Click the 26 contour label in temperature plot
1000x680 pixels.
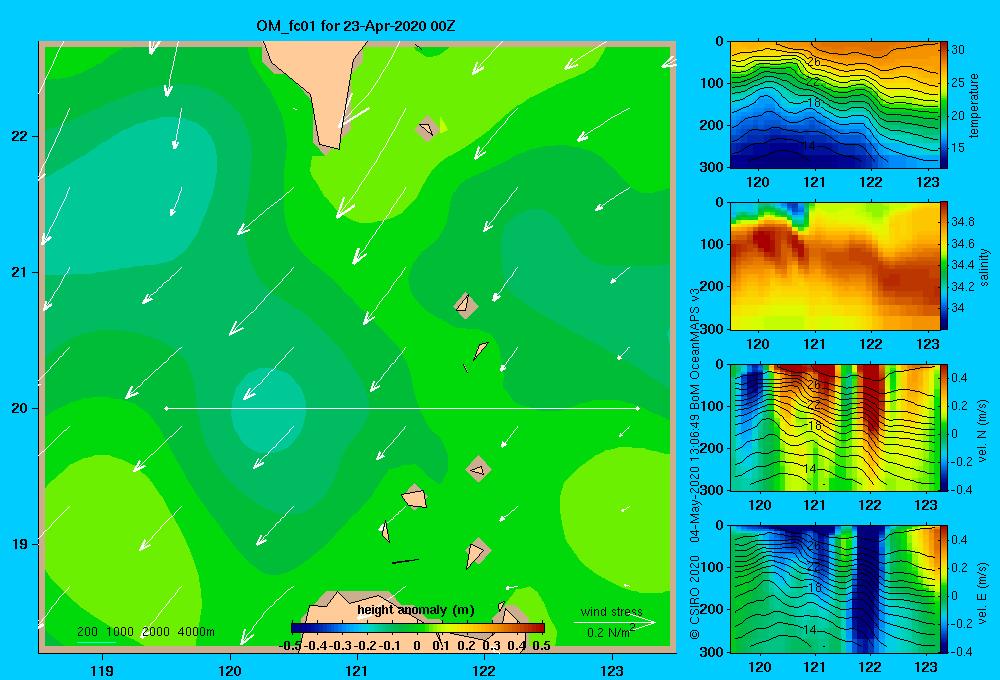tap(813, 62)
